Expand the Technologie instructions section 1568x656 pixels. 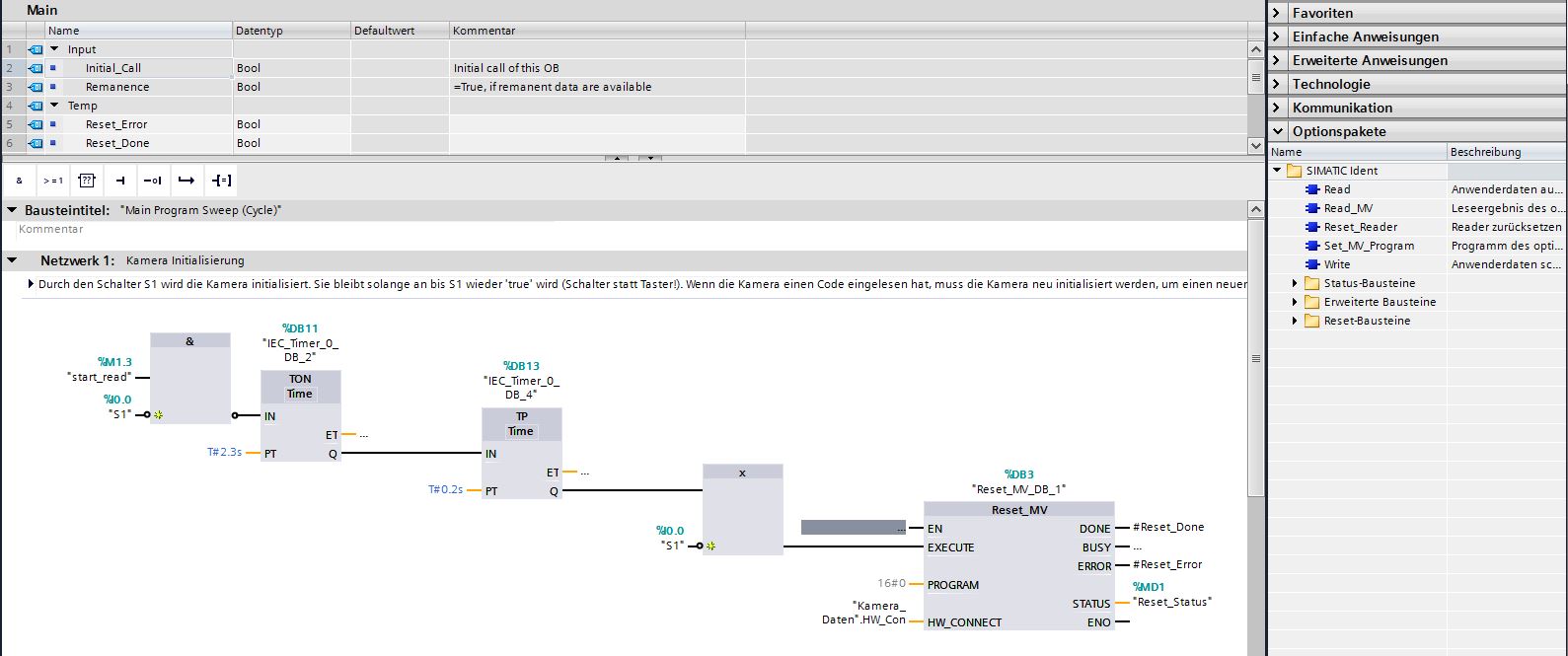point(1277,84)
